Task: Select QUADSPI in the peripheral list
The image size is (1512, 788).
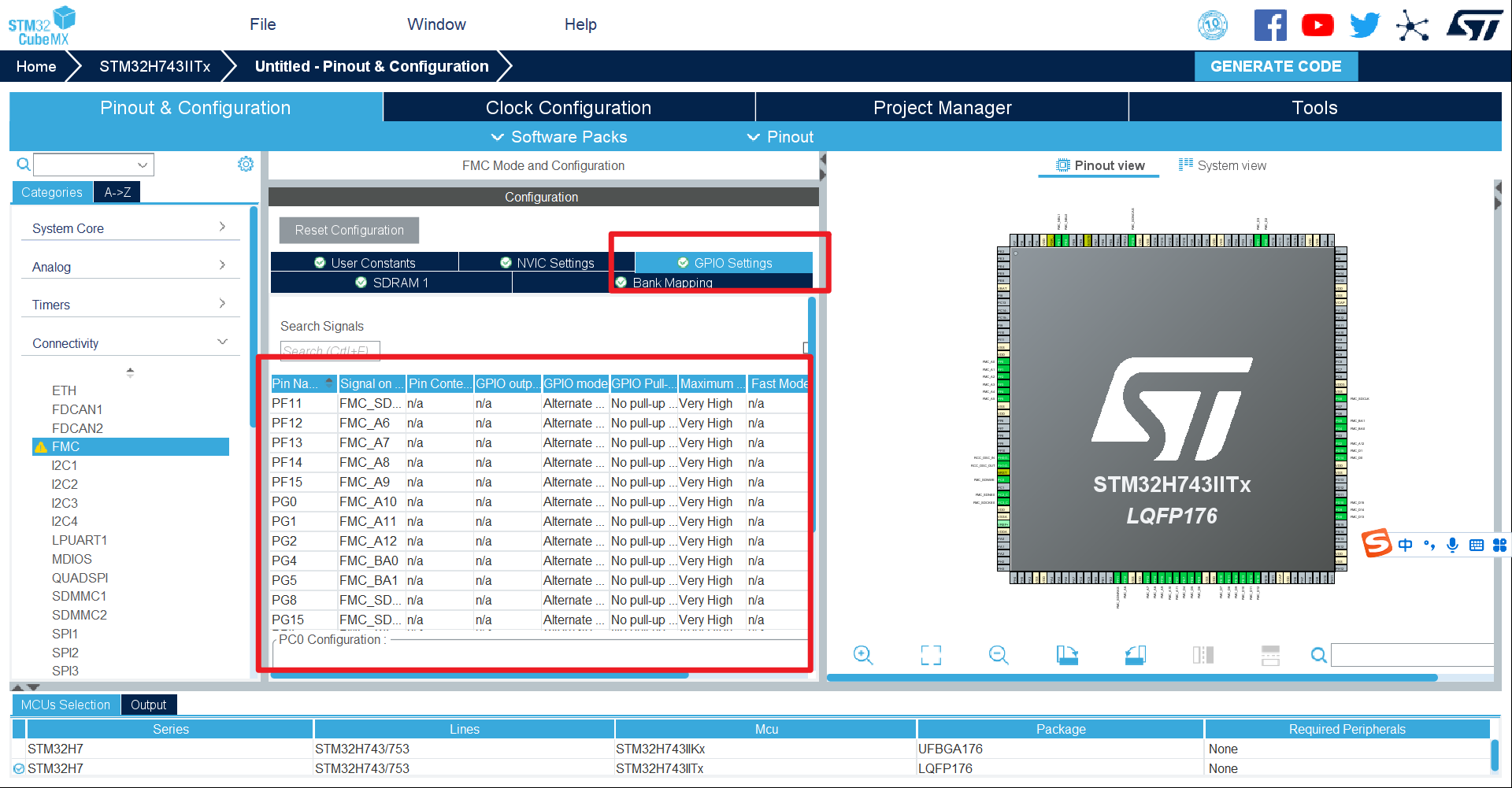Action: click(80, 578)
